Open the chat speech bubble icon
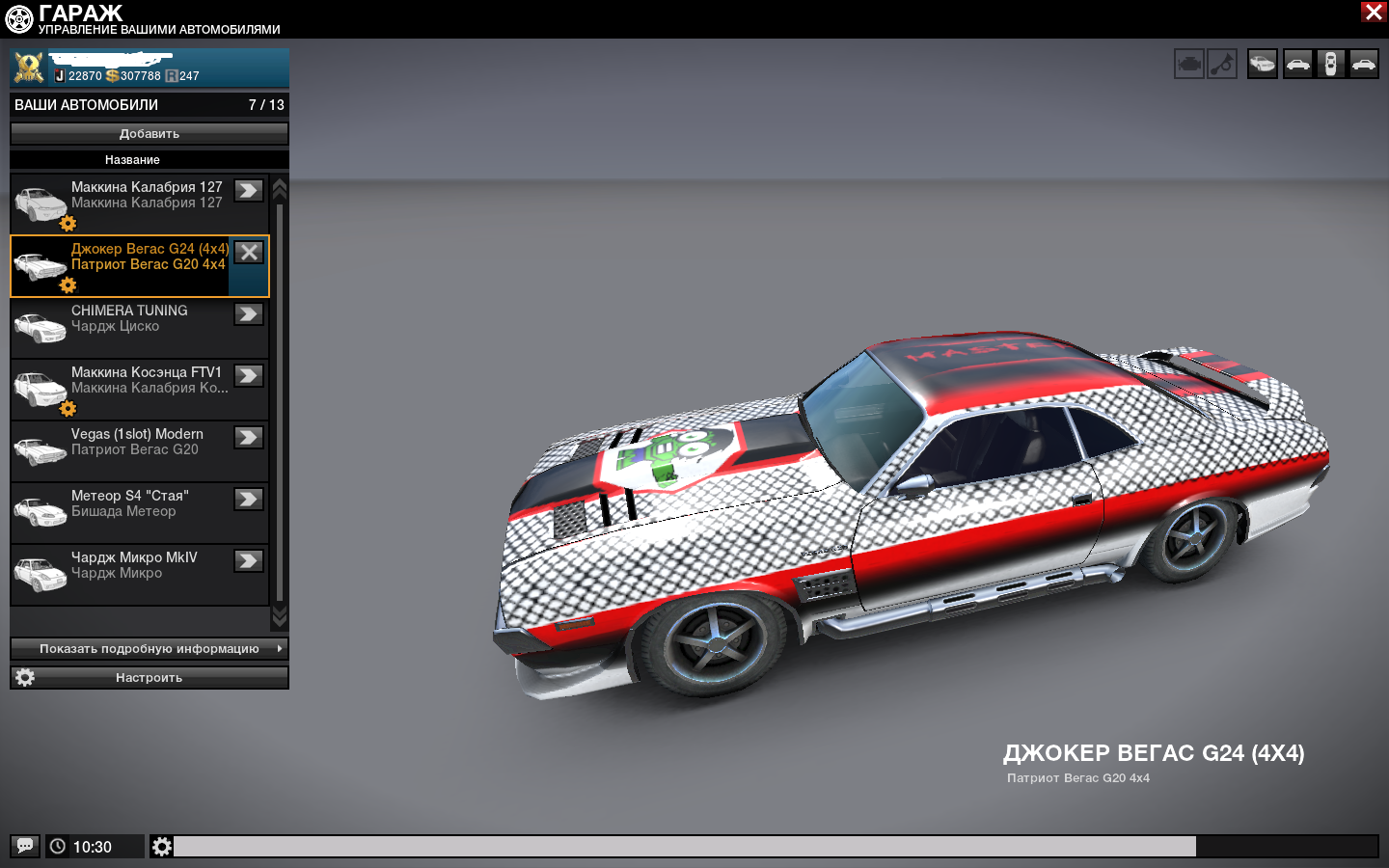This screenshot has height=868, width=1389. pyautogui.click(x=25, y=846)
